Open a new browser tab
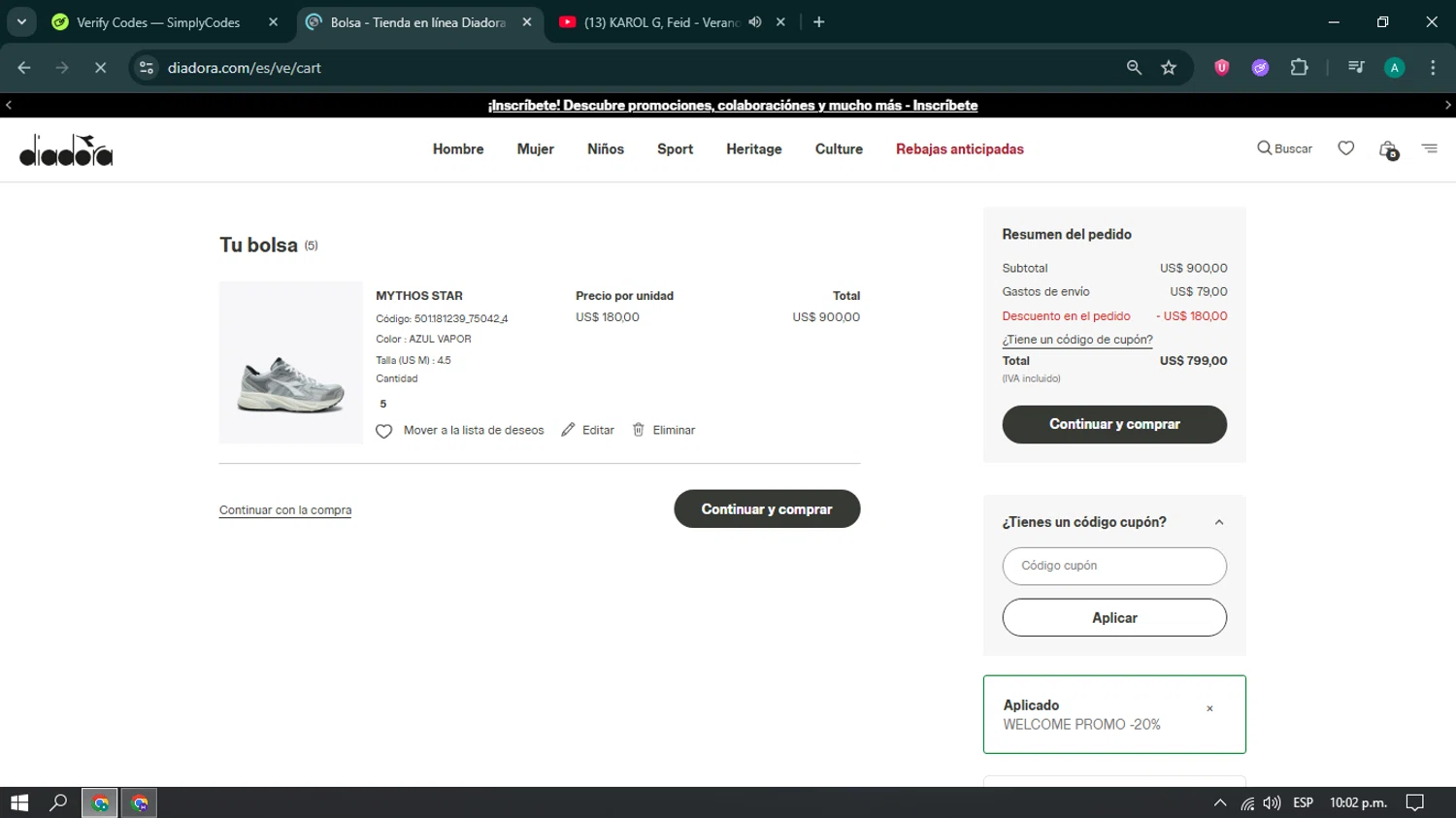Screen dimensions: 1456x818 819,22
